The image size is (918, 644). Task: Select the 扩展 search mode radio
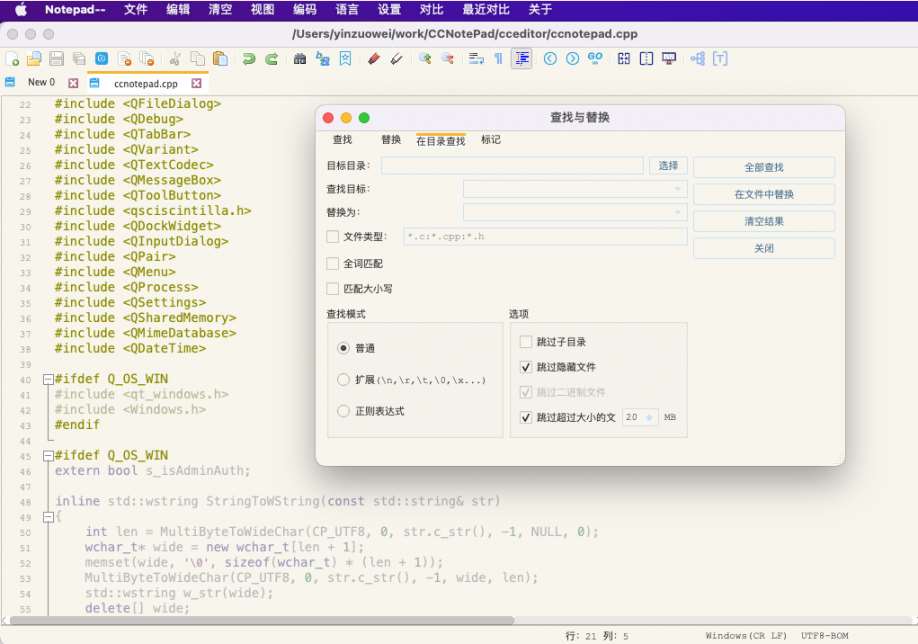click(344, 380)
